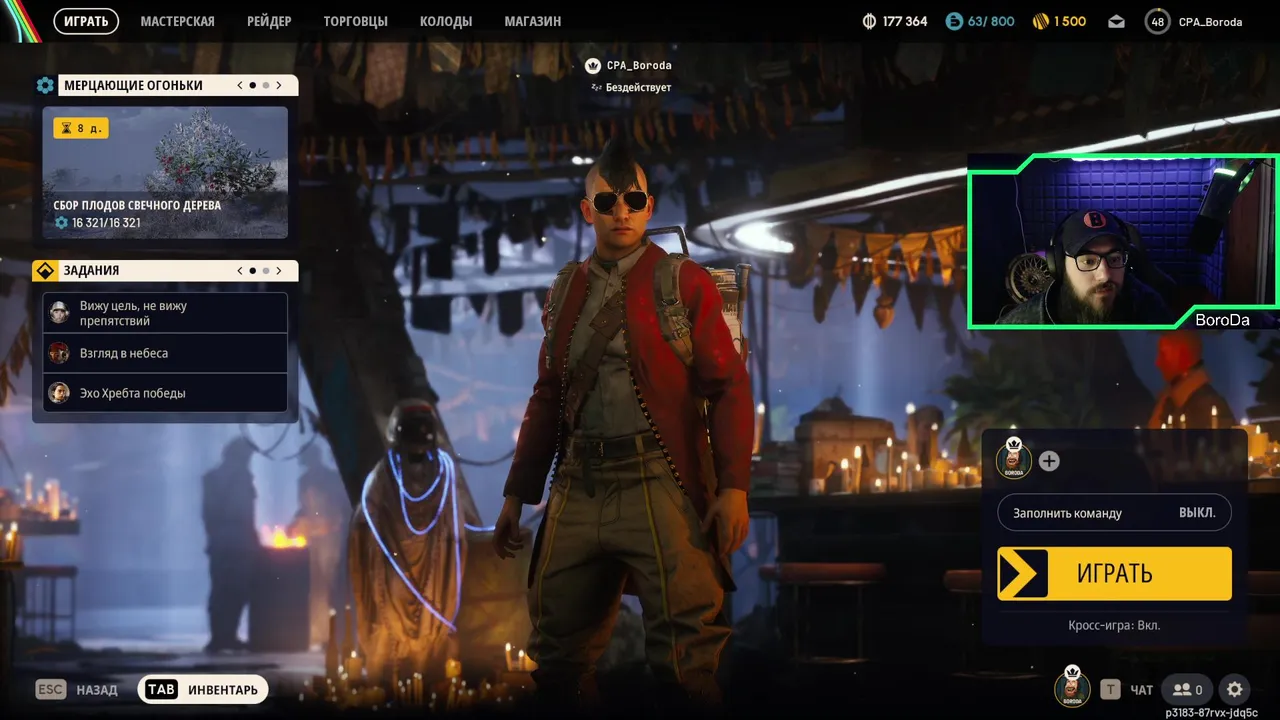Click the 177 364 coin currency icon
1280x720 pixels.
click(869, 21)
